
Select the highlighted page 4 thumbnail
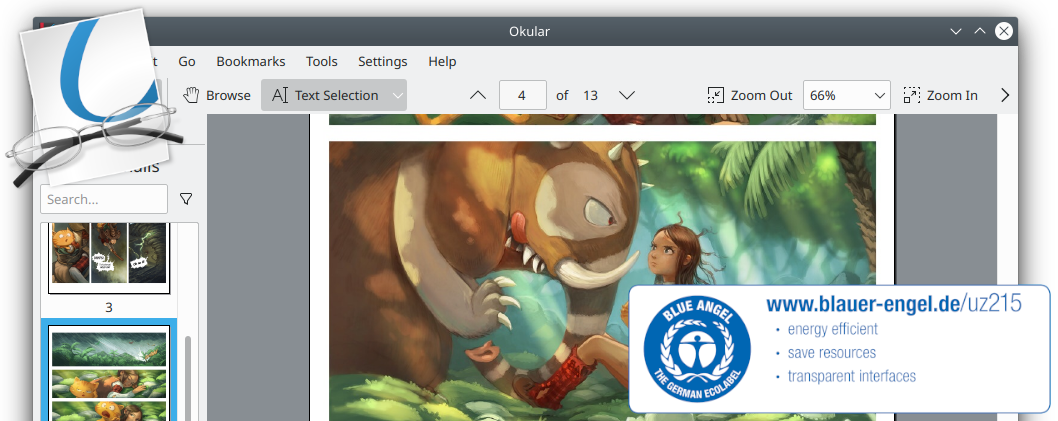pos(109,373)
